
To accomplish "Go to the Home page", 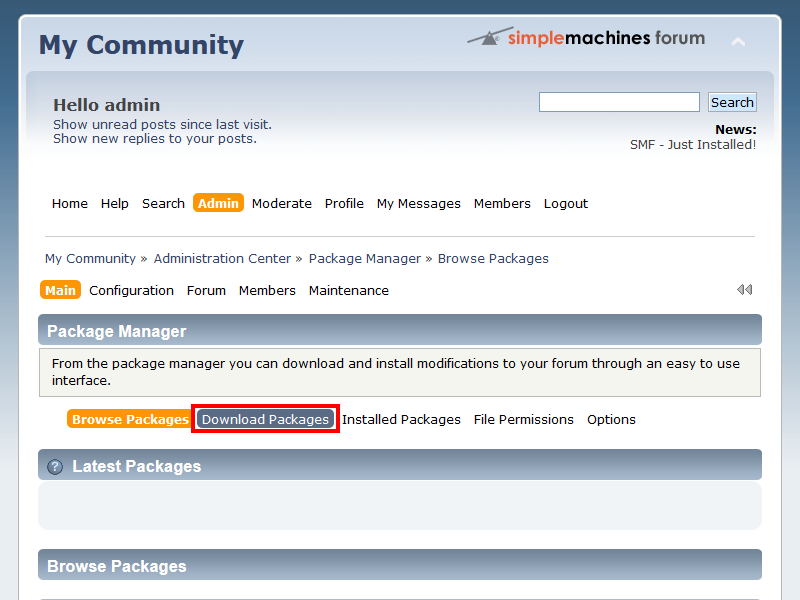I will click(69, 204).
